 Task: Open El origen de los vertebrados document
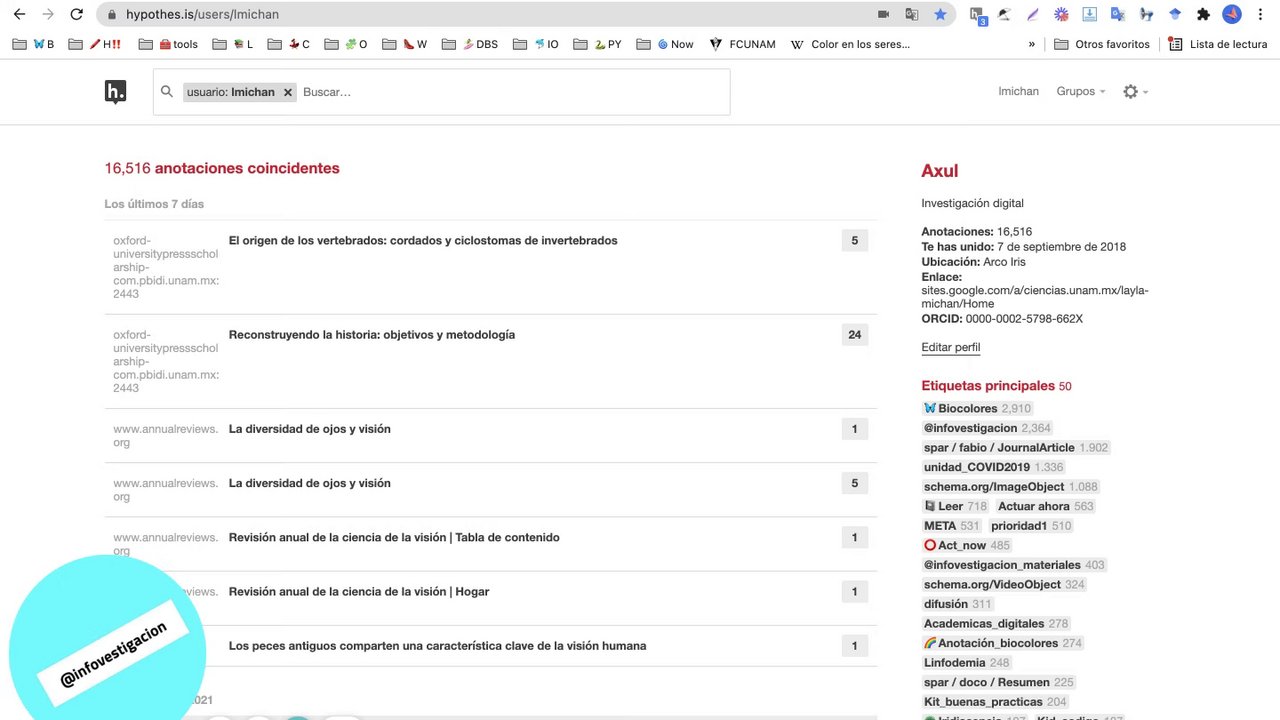pyautogui.click(x=423, y=240)
